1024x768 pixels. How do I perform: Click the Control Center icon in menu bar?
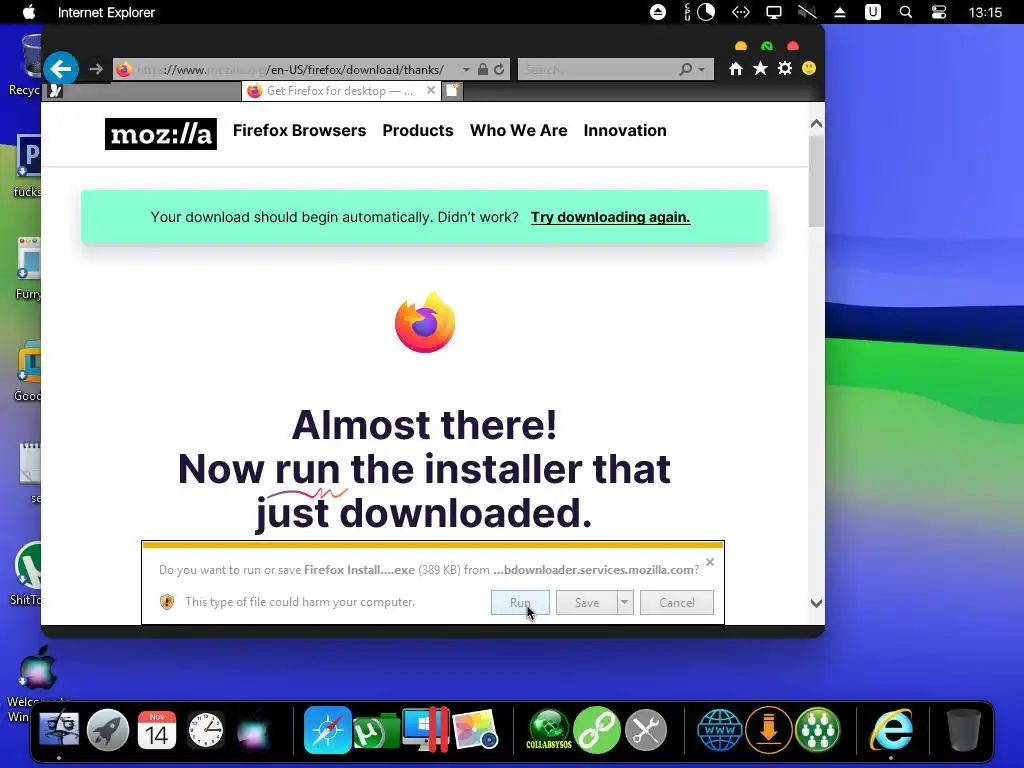(x=938, y=12)
